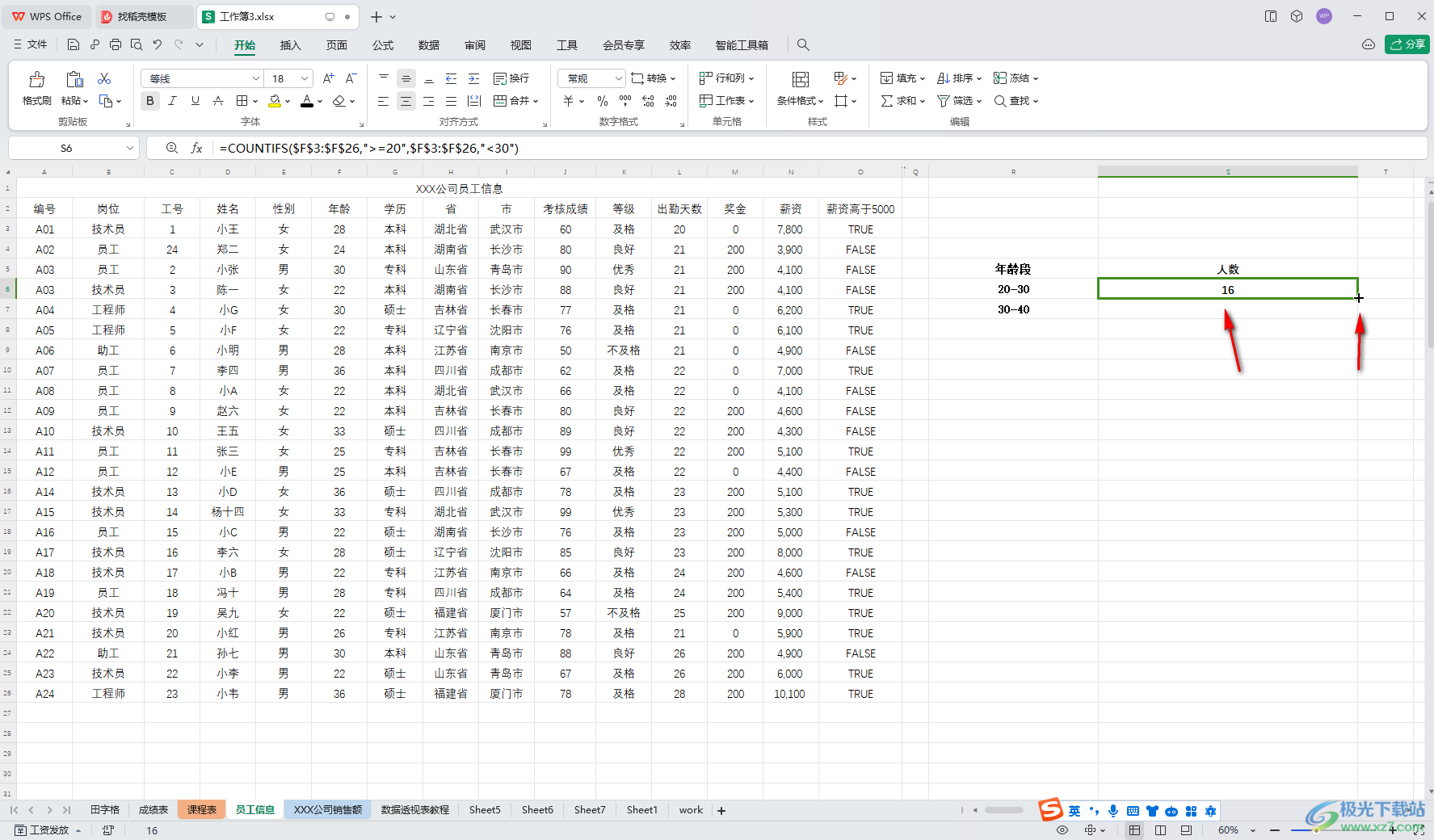Click the Sogou input microphone icon
Screen dimensions: 1434x840
click(x=1113, y=811)
